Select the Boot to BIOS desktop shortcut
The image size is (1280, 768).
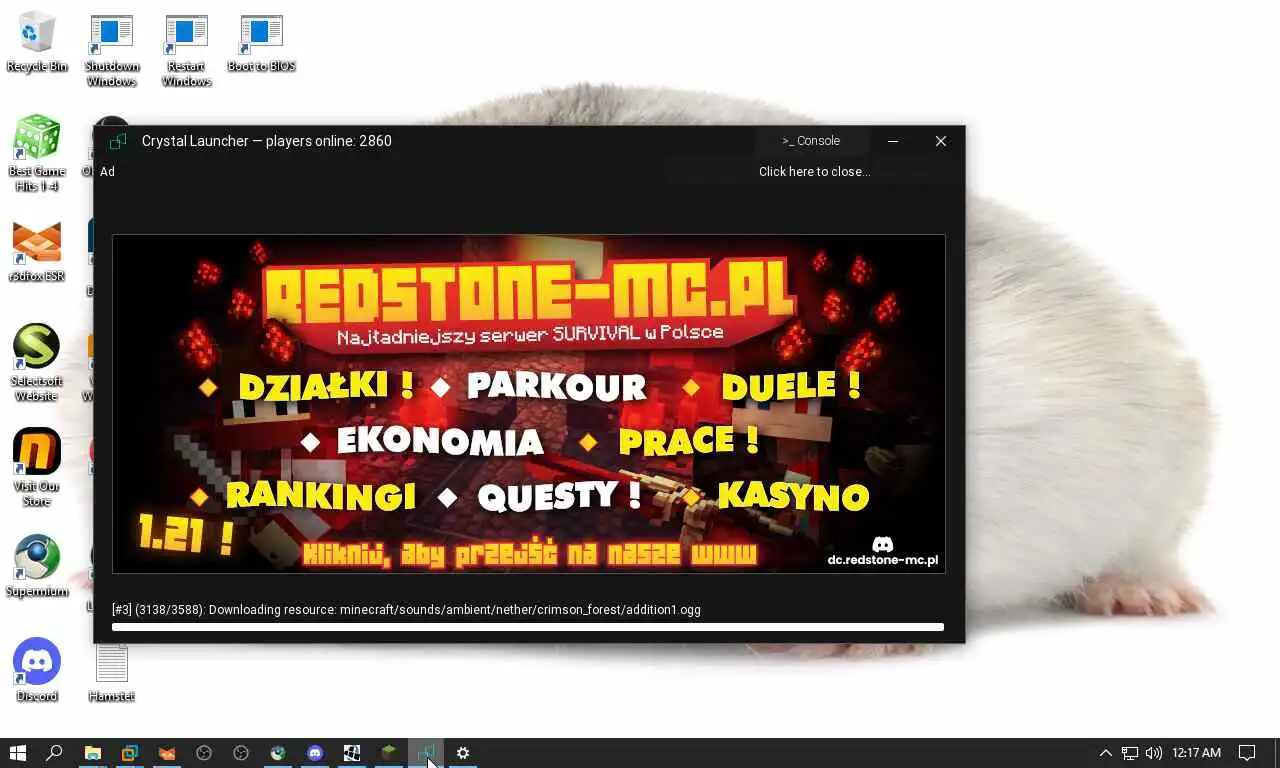261,43
